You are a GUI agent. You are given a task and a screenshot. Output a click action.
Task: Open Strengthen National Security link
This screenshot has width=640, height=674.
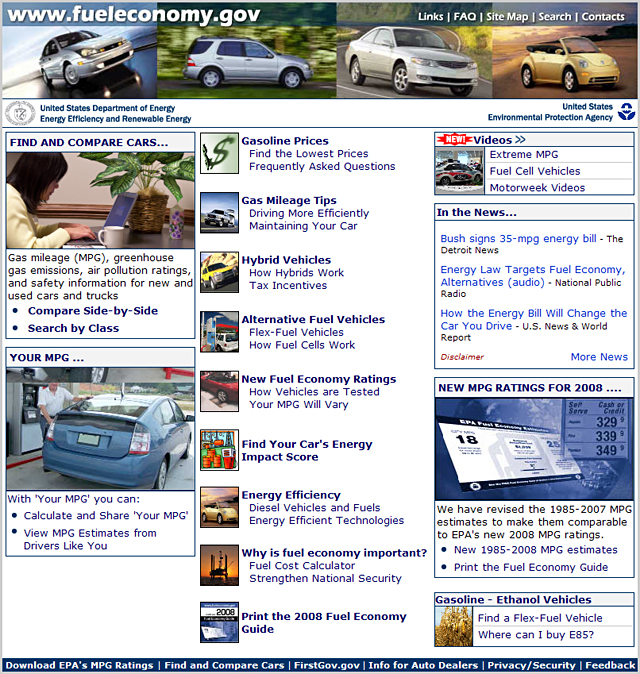pos(325,579)
